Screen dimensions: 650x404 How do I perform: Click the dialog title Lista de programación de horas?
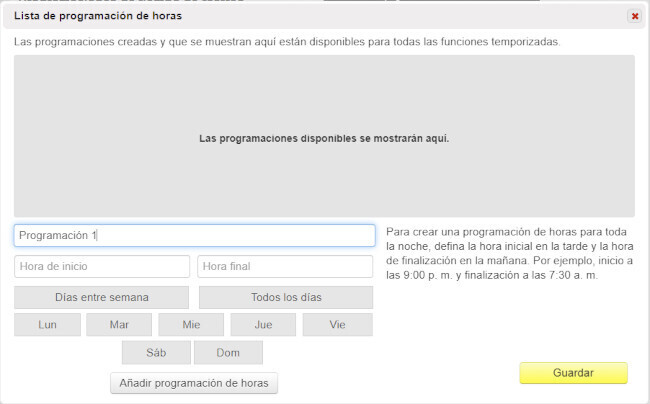(x=98, y=16)
